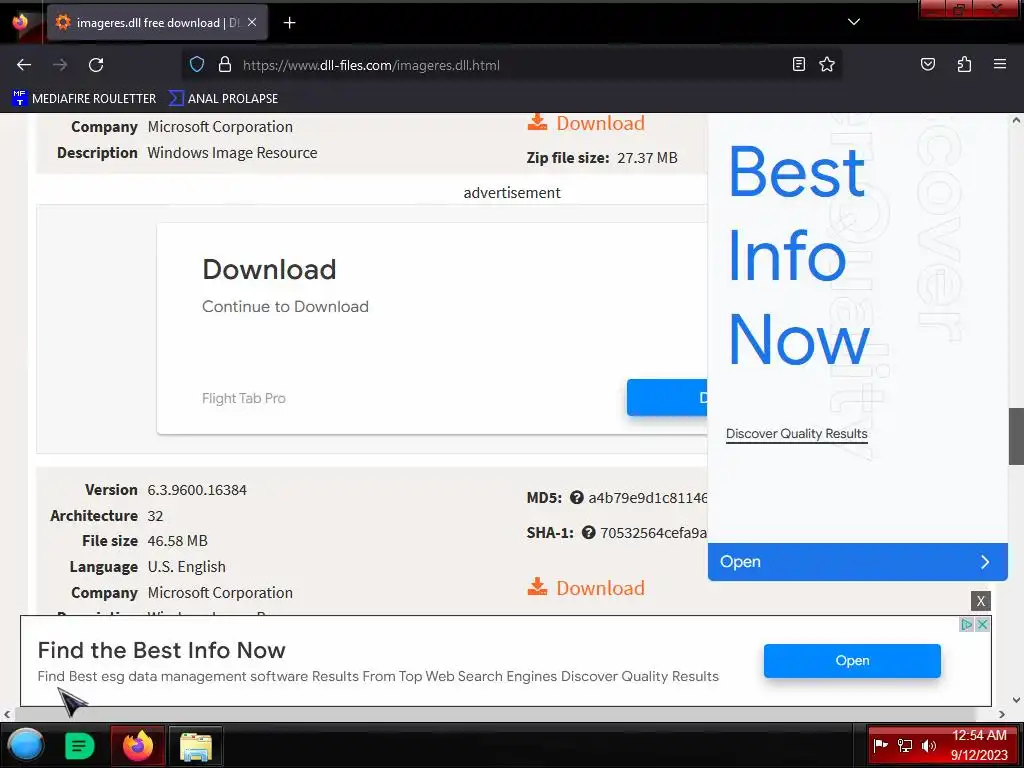Click the AdChoices triangle icon on banner
This screenshot has height=768, width=1024.
(x=967, y=624)
